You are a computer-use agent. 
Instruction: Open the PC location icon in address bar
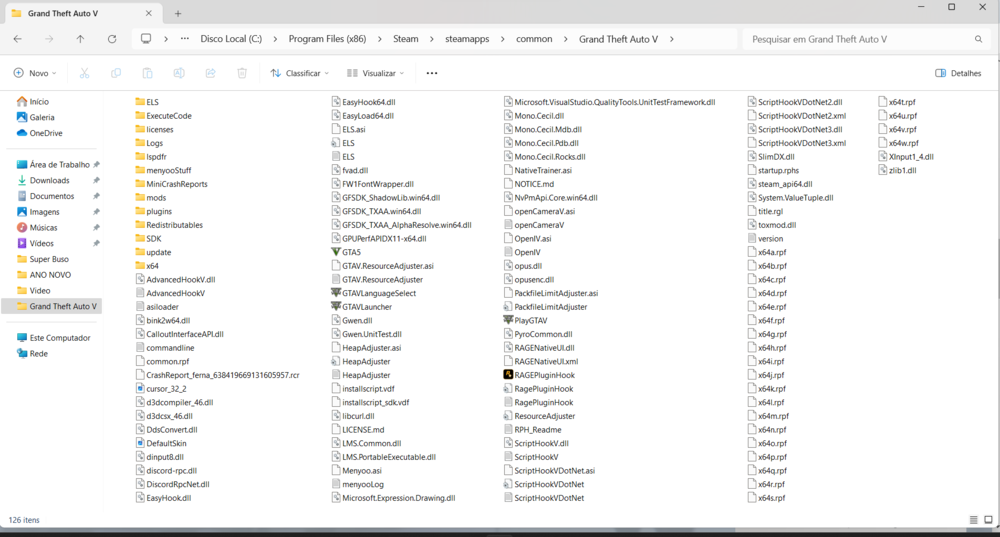coord(146,39)
